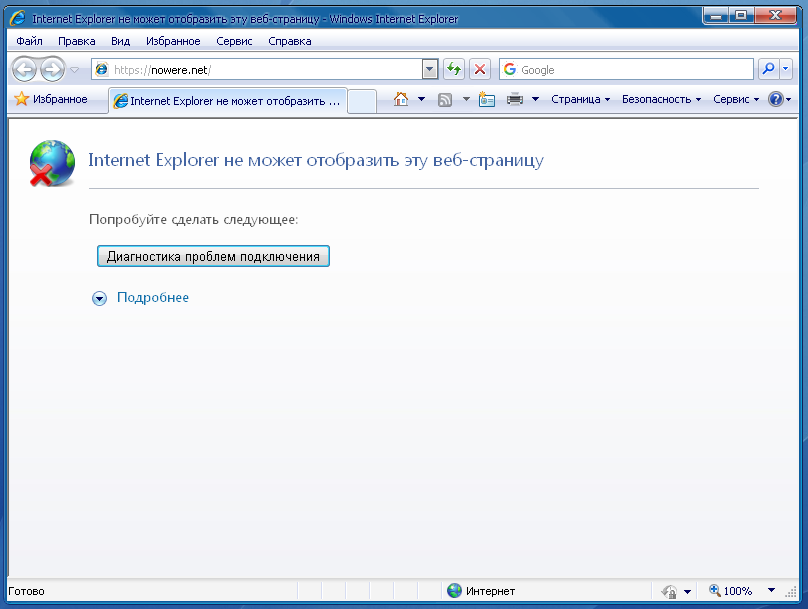808x609 pixels.
Task: Click the address bar with nowere.net URL
Action: pos(257,70)
